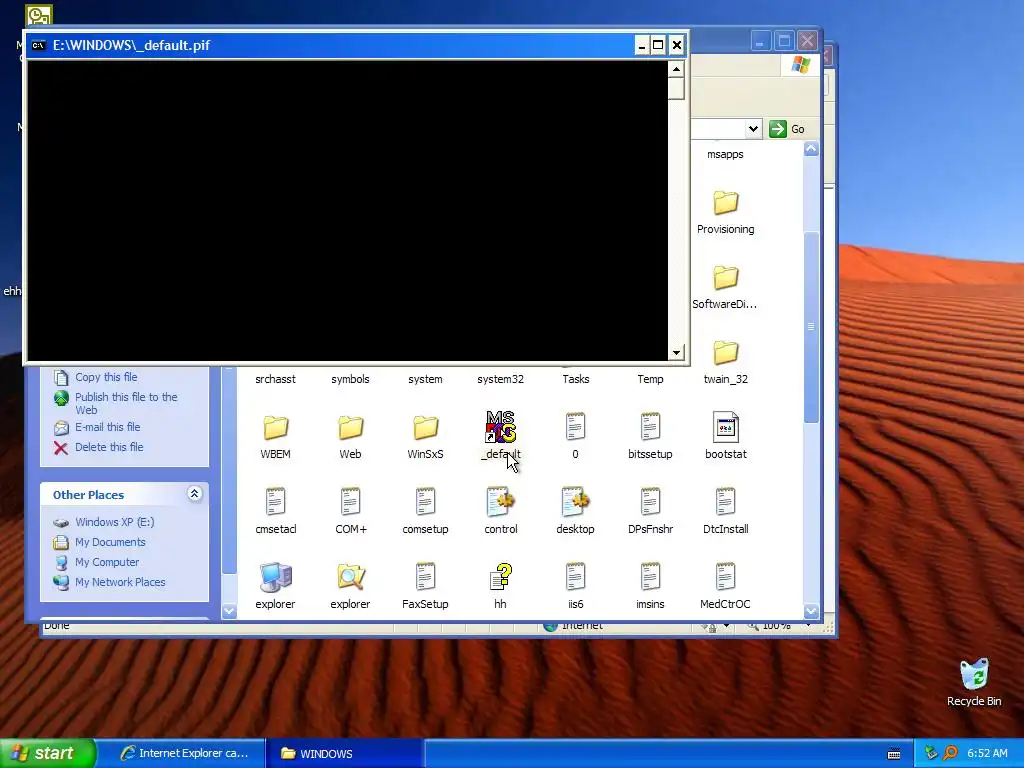Open the WBEM folder icon
The width and height of the screenshot is (1024, 768).
point(275,428)
